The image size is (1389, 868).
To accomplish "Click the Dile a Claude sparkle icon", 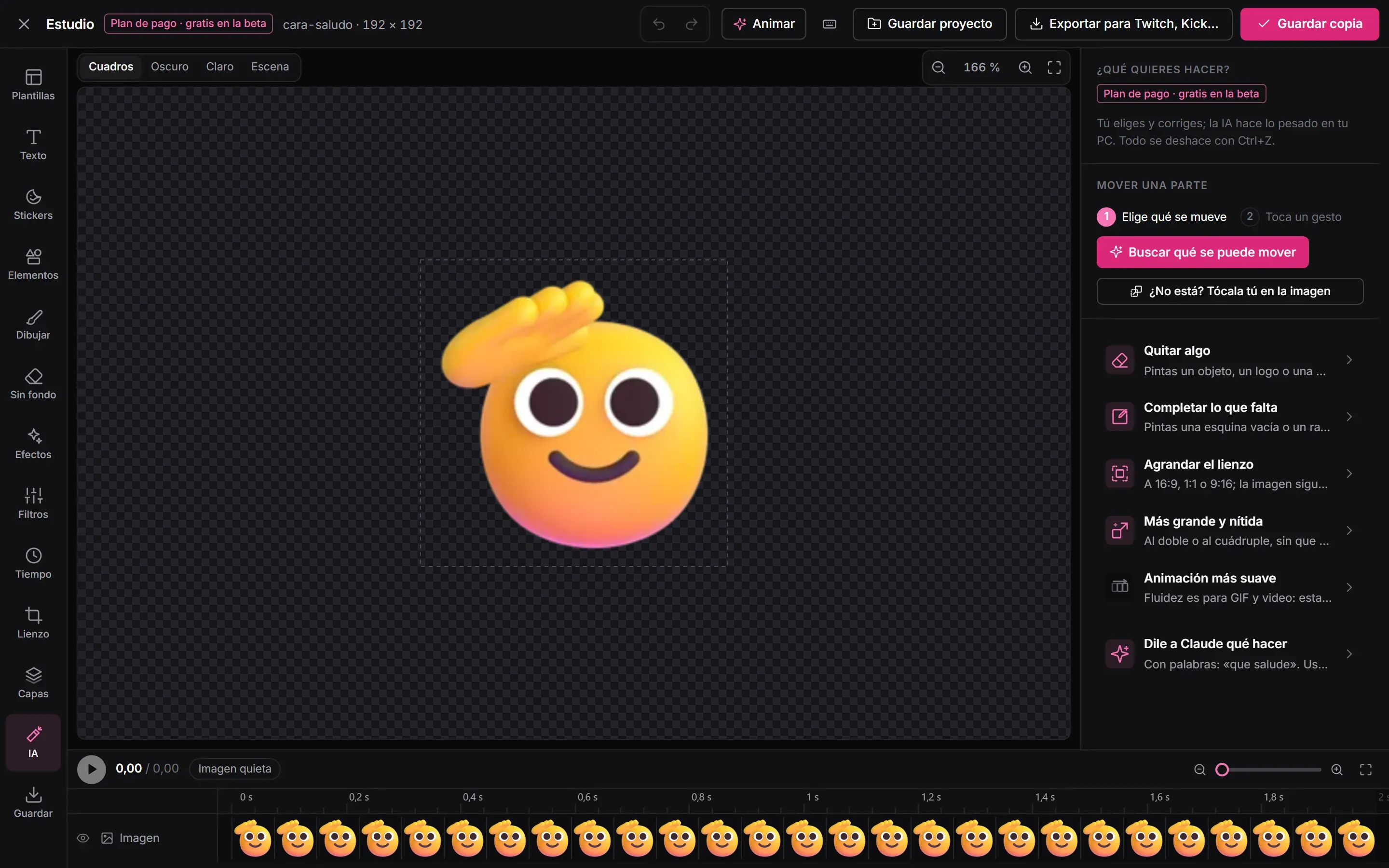I will point(1120,654).
